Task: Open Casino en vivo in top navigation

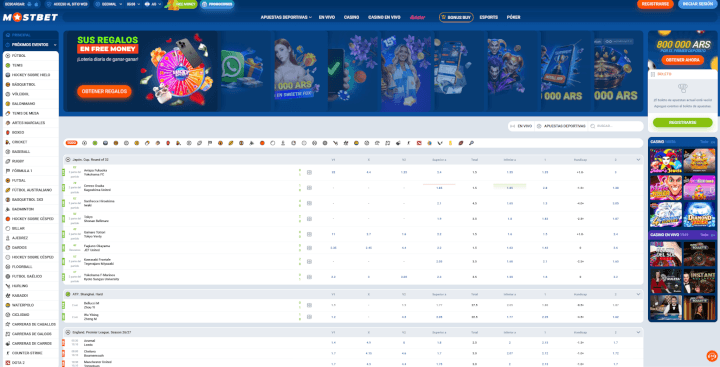Action: pyautogui.click(x=384, y=17)
